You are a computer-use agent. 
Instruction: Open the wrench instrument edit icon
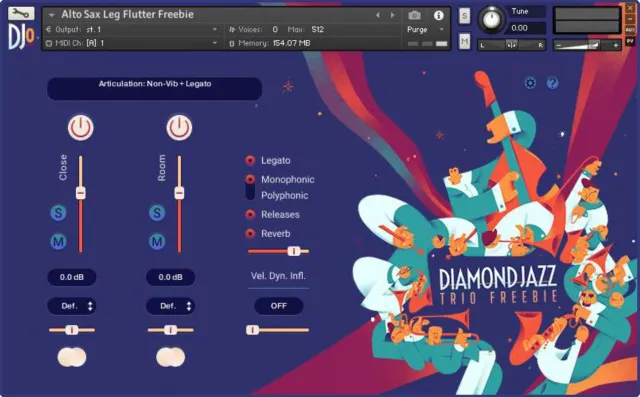coord(20,14)
